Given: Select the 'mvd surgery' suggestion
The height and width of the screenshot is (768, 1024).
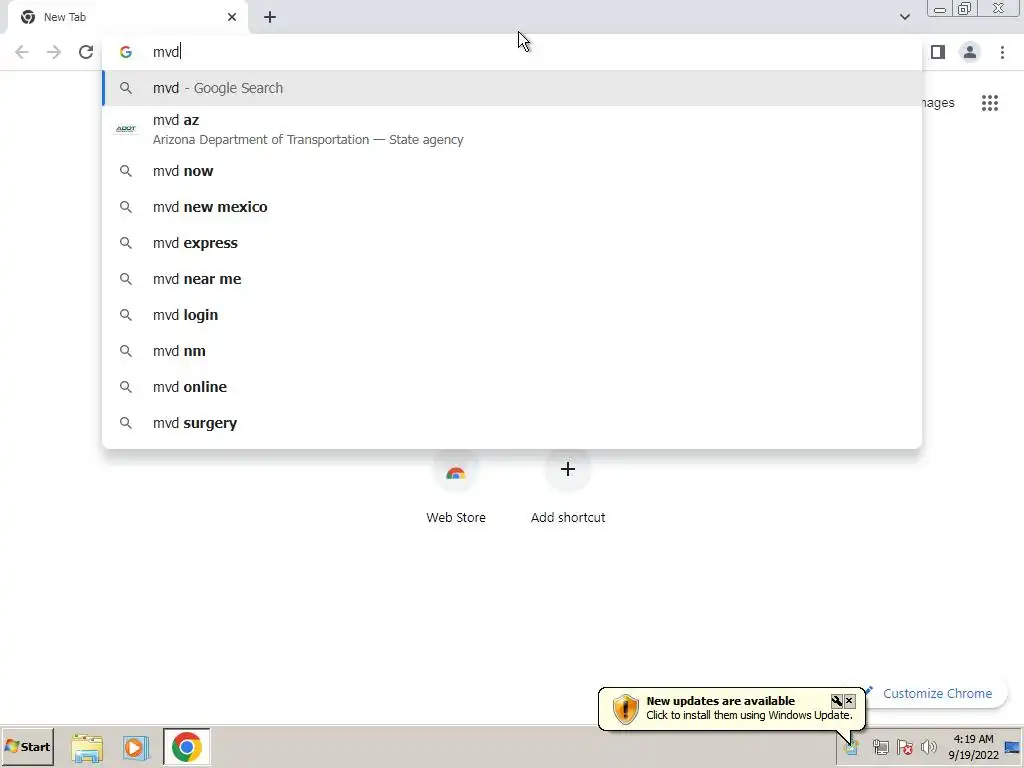Looking at the screenshot, I should click(512, 423).
